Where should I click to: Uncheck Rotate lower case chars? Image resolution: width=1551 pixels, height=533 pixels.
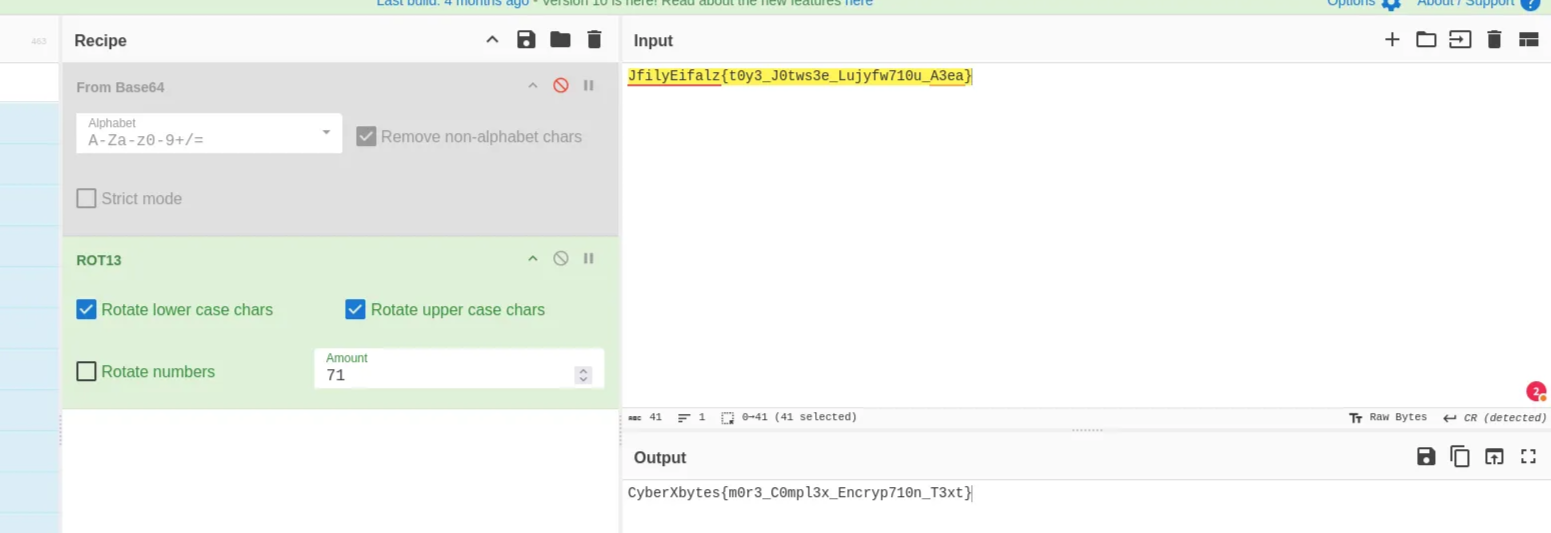pos(87,310)
